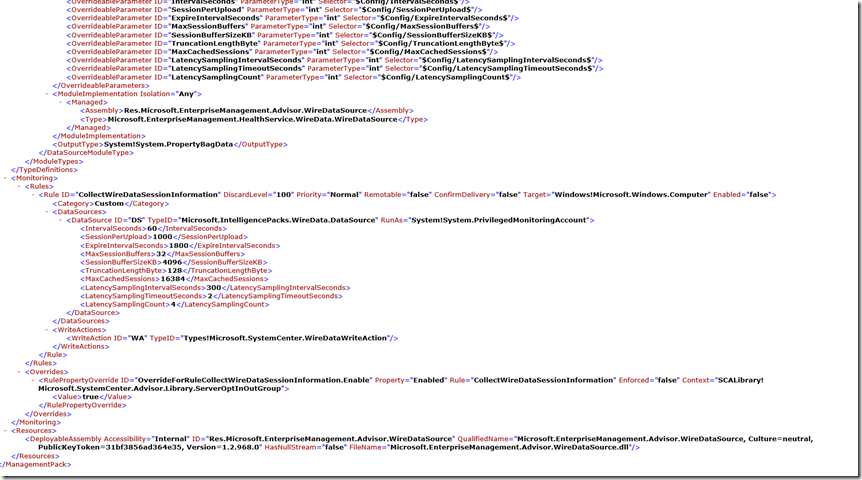The width and height of the screenshot is (862, 480).
Task: Collapse the Monitoring XML node
Action: pos(6,177)
